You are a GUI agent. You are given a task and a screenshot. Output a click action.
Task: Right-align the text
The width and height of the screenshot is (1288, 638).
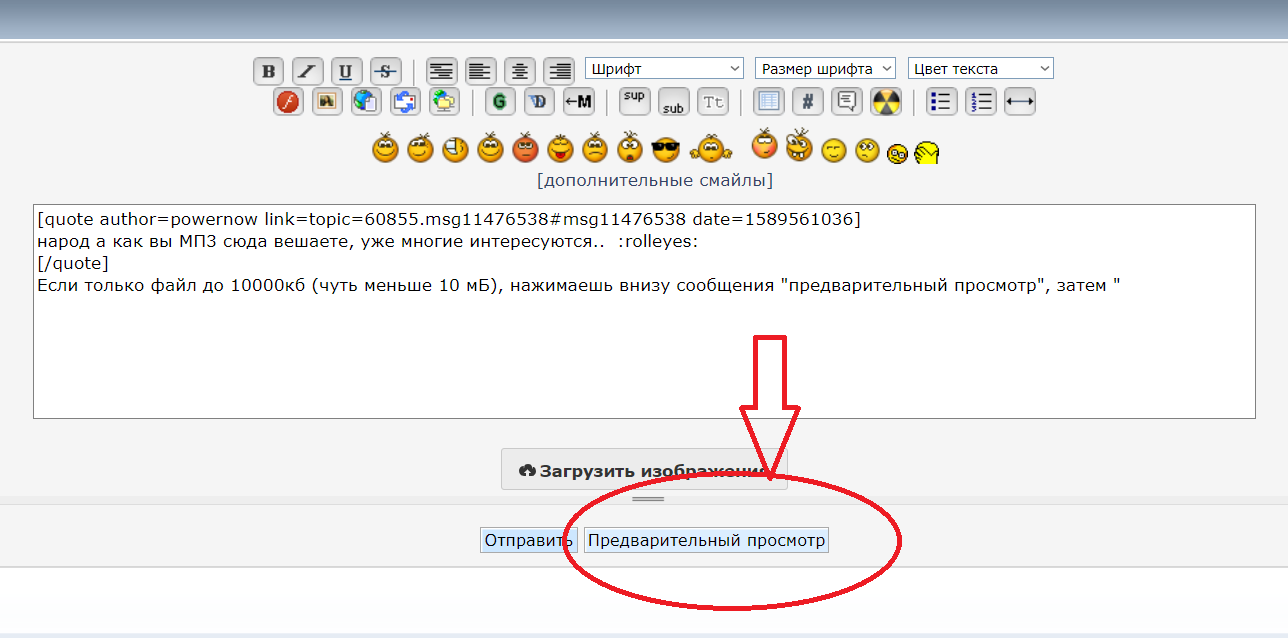click(x=559, y=71)
